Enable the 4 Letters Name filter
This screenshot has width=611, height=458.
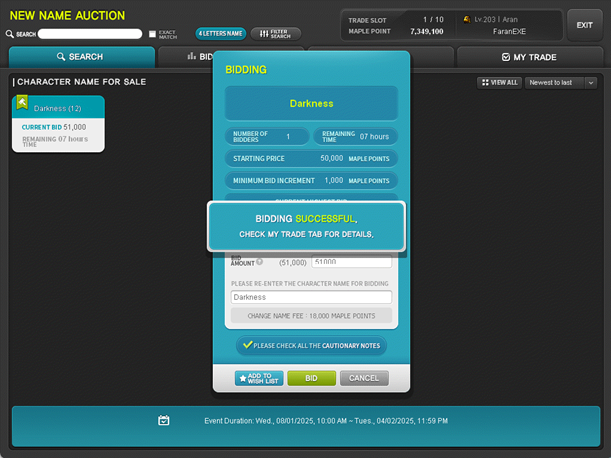(x=221, y=34)
